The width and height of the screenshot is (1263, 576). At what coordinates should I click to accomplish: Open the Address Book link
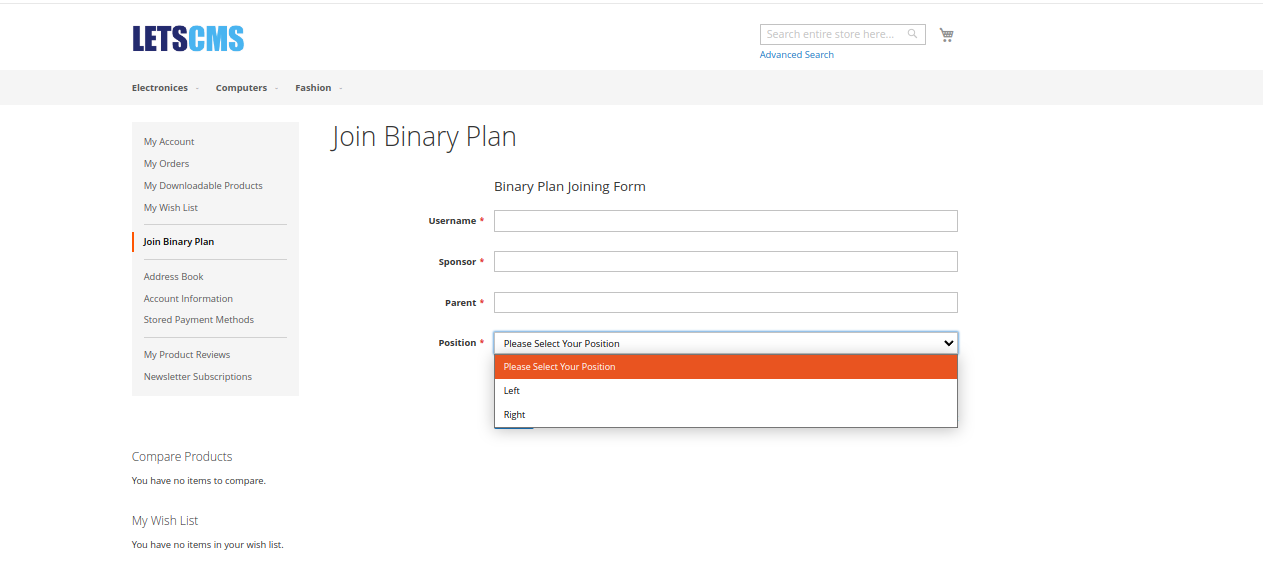[x=173, y=277]
